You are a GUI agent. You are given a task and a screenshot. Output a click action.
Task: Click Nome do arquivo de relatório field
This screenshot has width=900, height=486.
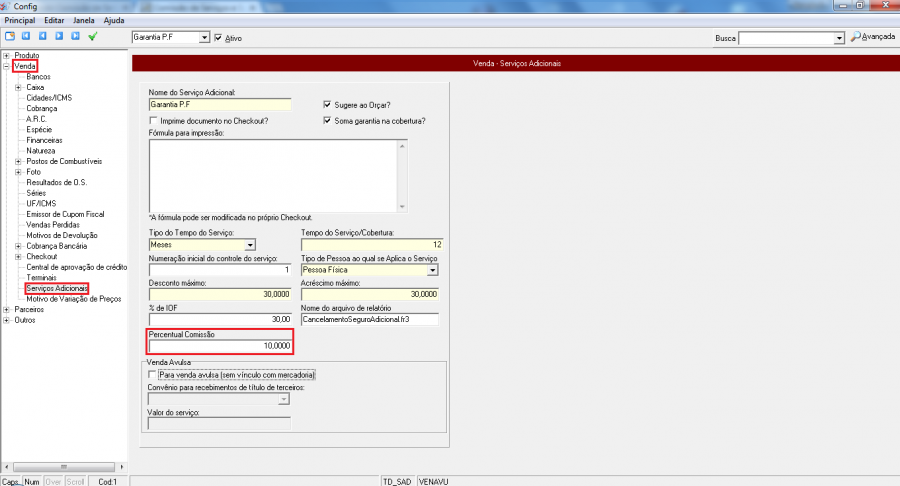click(370, 319)
